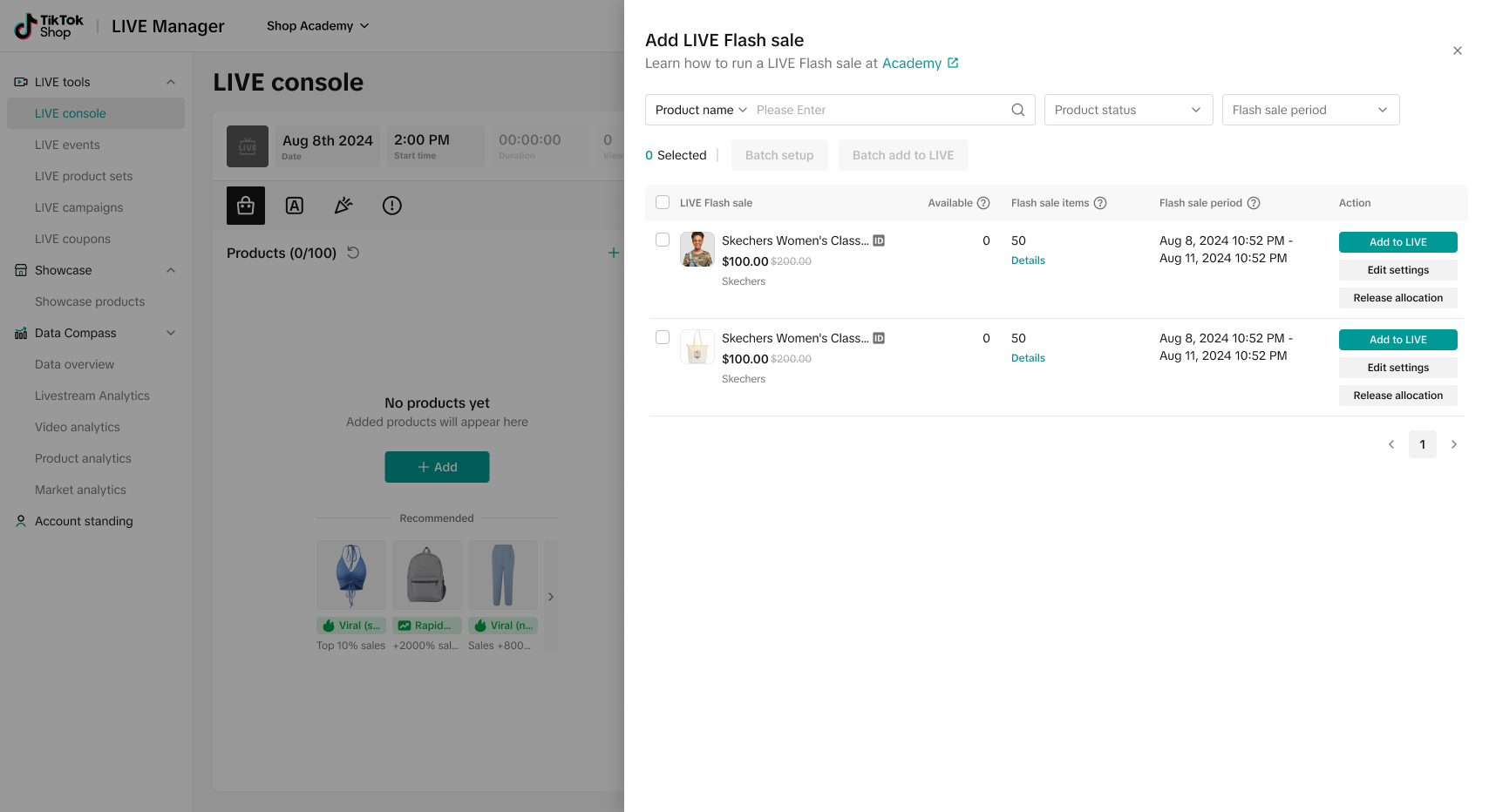Open the Product status dropdown
Image resolution: width=1489 pixels, height=812 pixels.
[x=1128, y=110]
